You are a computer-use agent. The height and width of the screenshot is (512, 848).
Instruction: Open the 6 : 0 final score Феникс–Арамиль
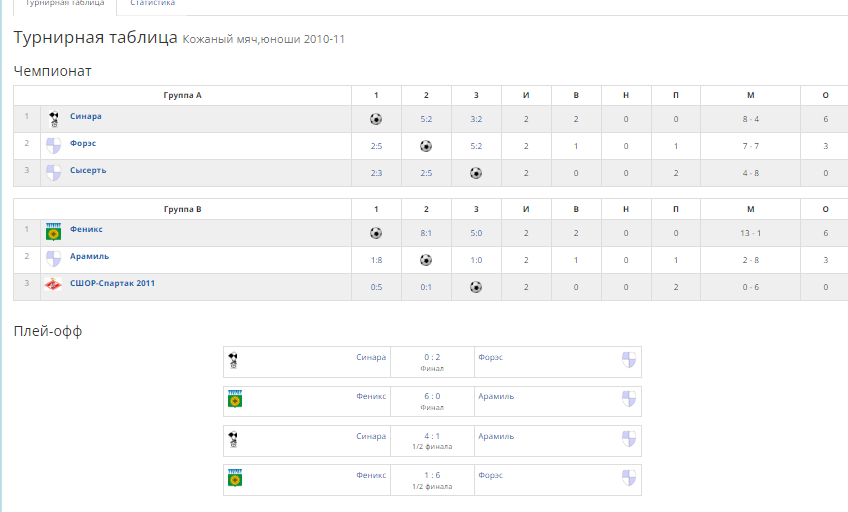click(432, 396)
